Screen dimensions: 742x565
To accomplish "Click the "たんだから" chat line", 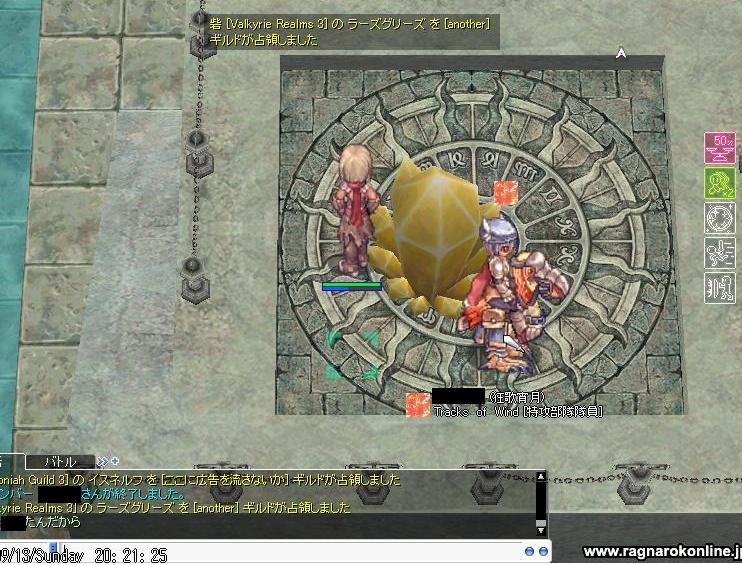I will [53, 522].
